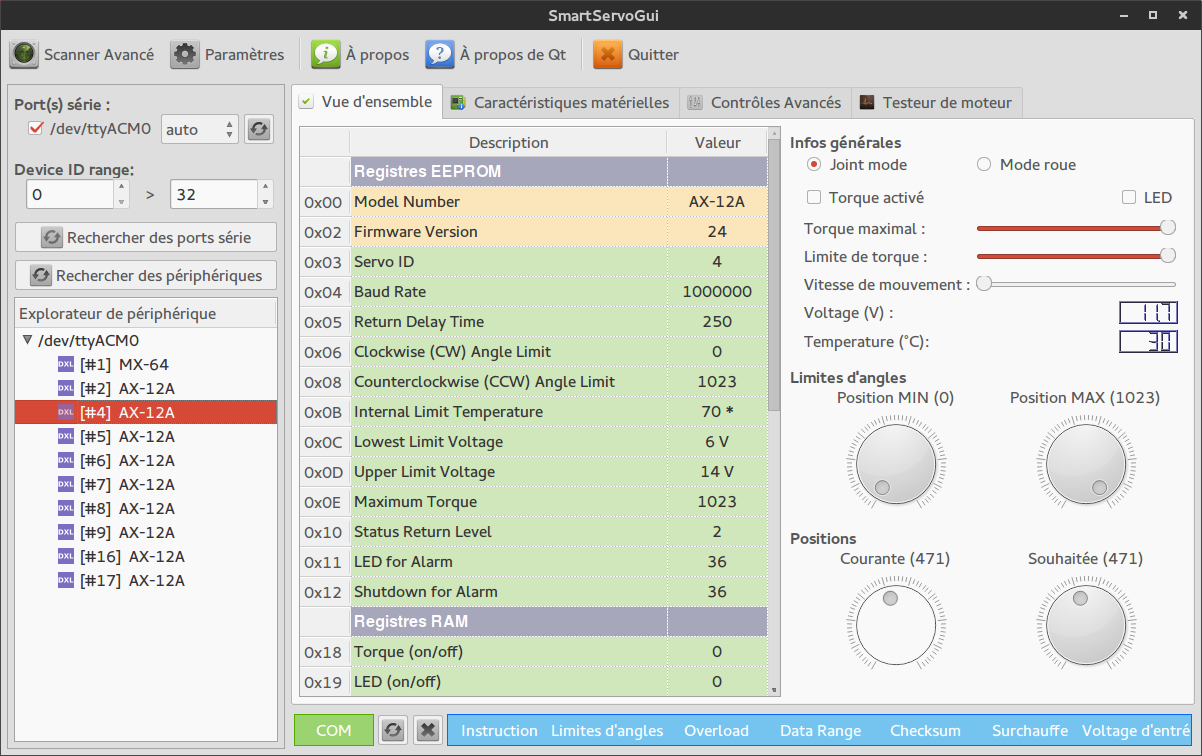Open Contrôles Avancés tab
Image resolution: width=1202 pixels, height=756 pixels.
tap(765, 103)
